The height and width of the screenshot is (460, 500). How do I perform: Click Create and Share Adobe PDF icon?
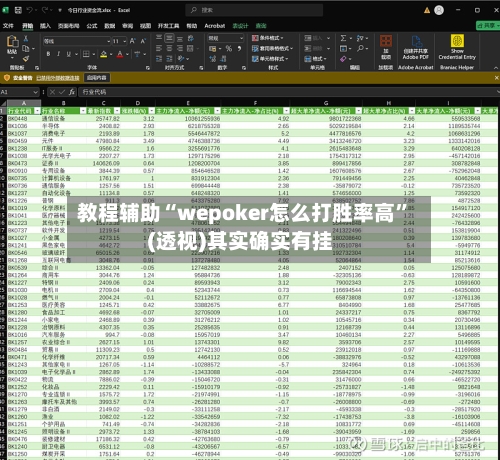click(416, 42)
